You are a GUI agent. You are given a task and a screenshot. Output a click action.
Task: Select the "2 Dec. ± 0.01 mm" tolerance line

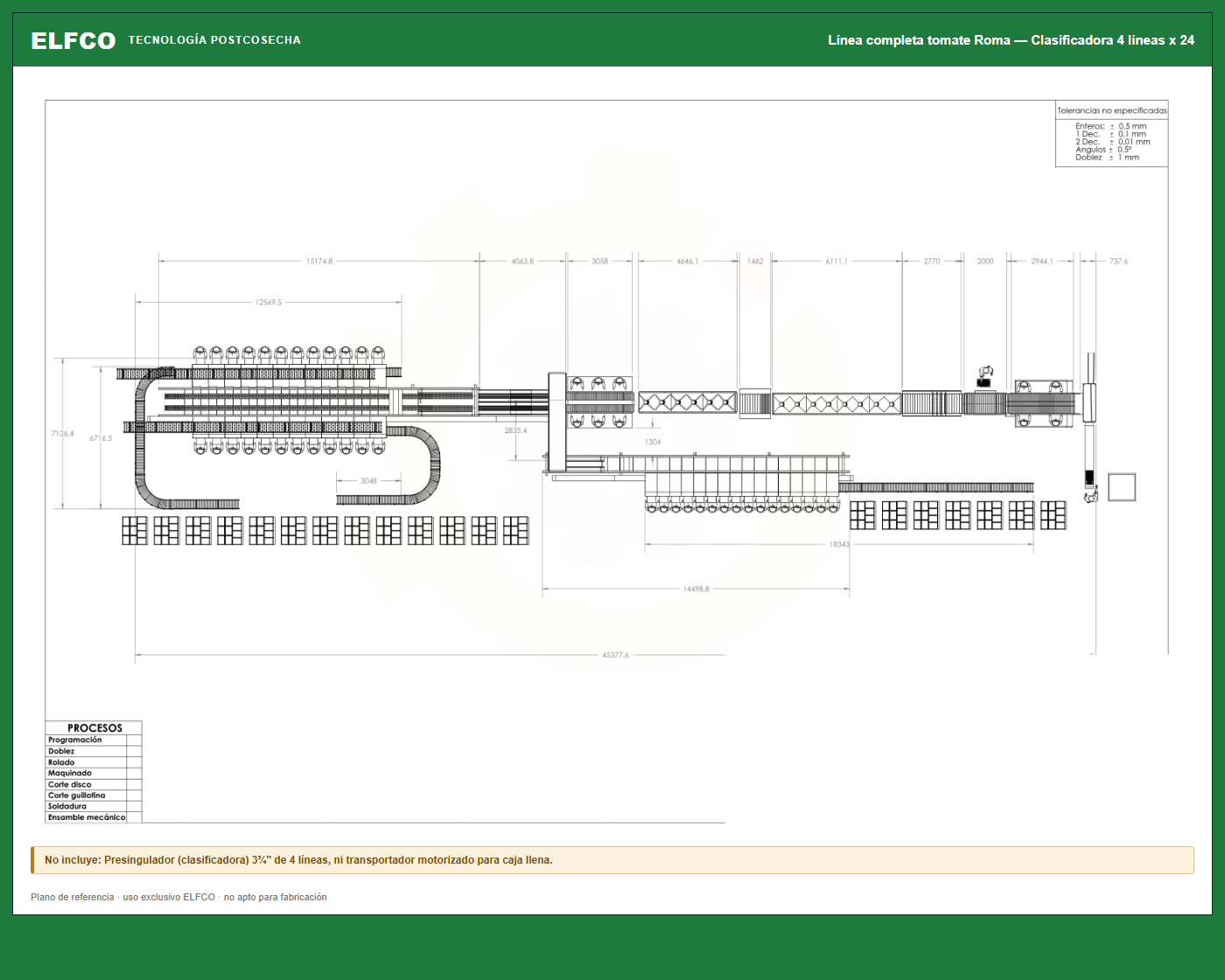pyautogui.click(x=1113, y=142)
